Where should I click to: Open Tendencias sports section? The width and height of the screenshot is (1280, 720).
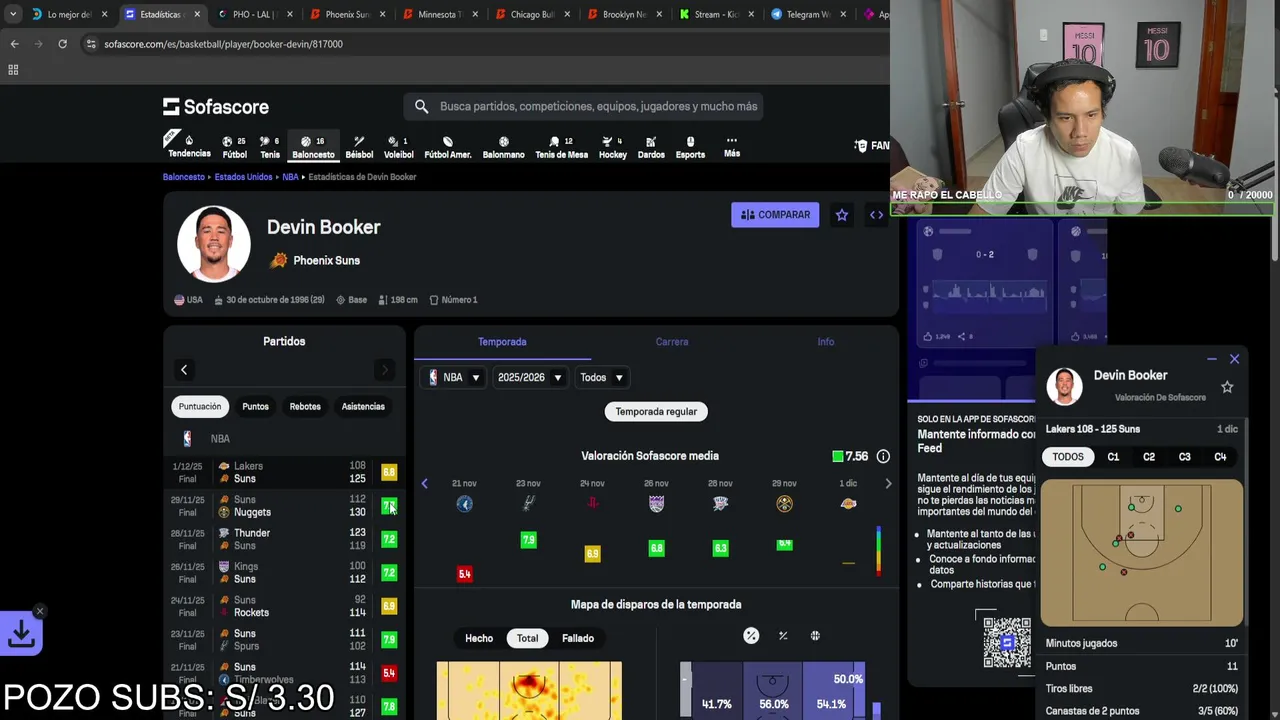(189, 146)
